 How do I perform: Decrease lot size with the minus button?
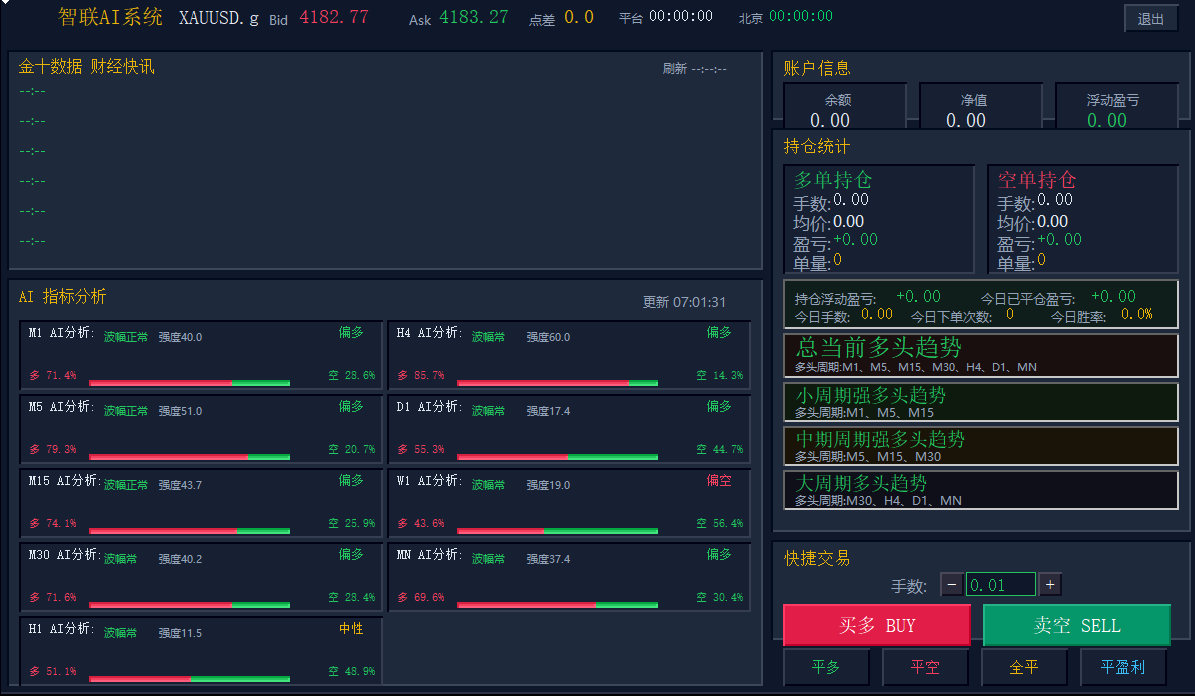point(951,585)
